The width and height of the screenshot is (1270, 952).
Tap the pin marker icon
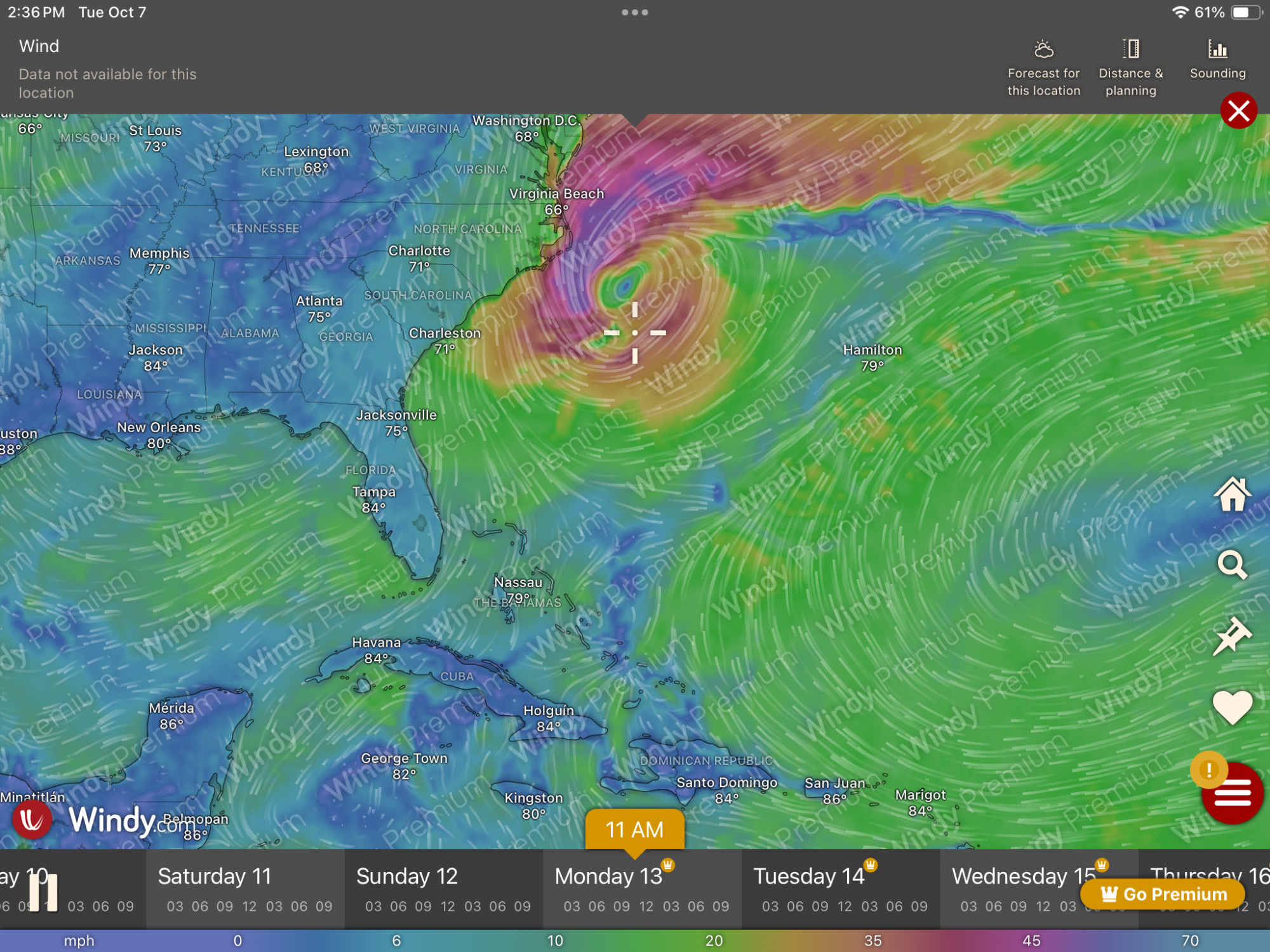tap(1232, 635)
